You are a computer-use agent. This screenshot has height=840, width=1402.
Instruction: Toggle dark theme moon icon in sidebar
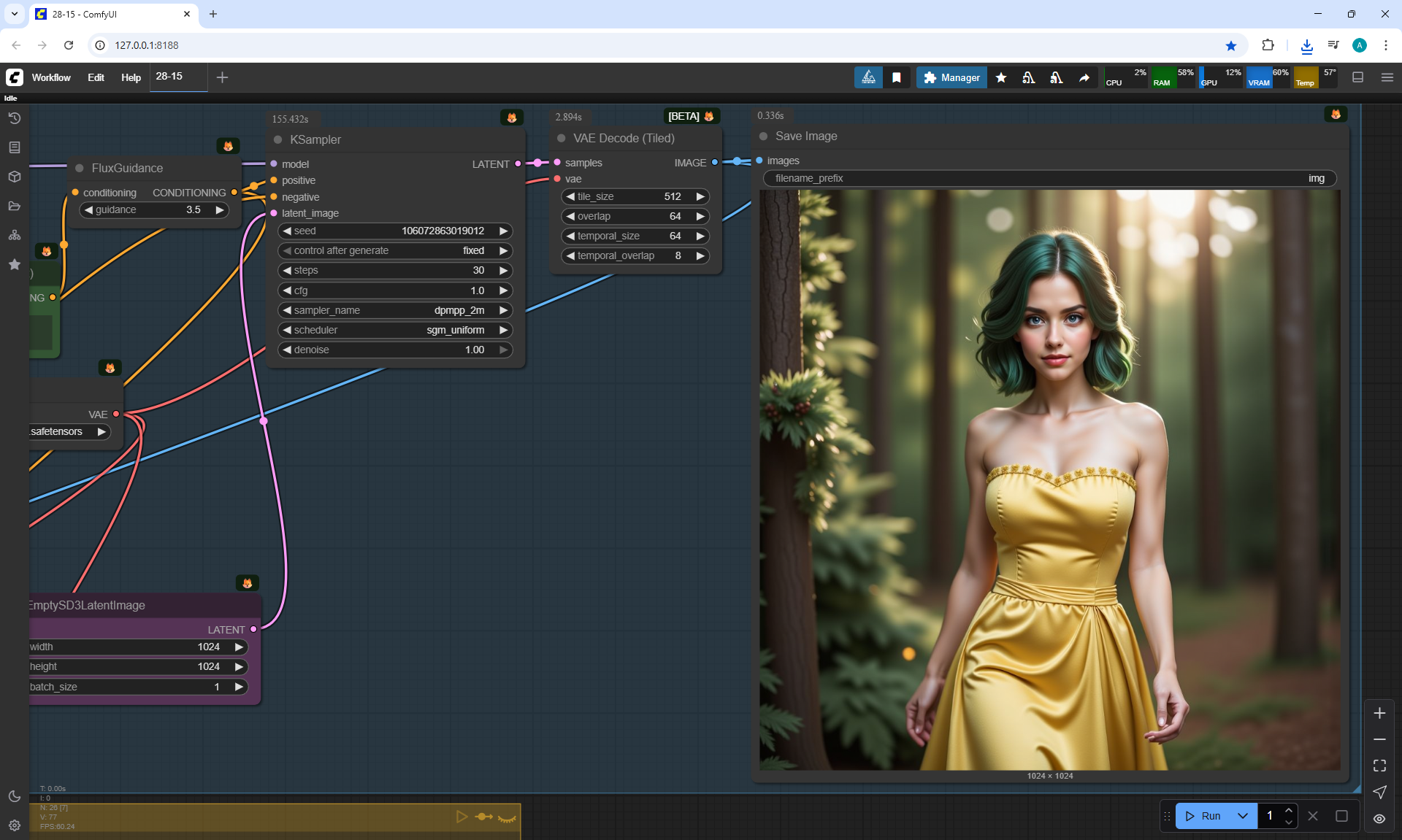click(x=15, y=796)
